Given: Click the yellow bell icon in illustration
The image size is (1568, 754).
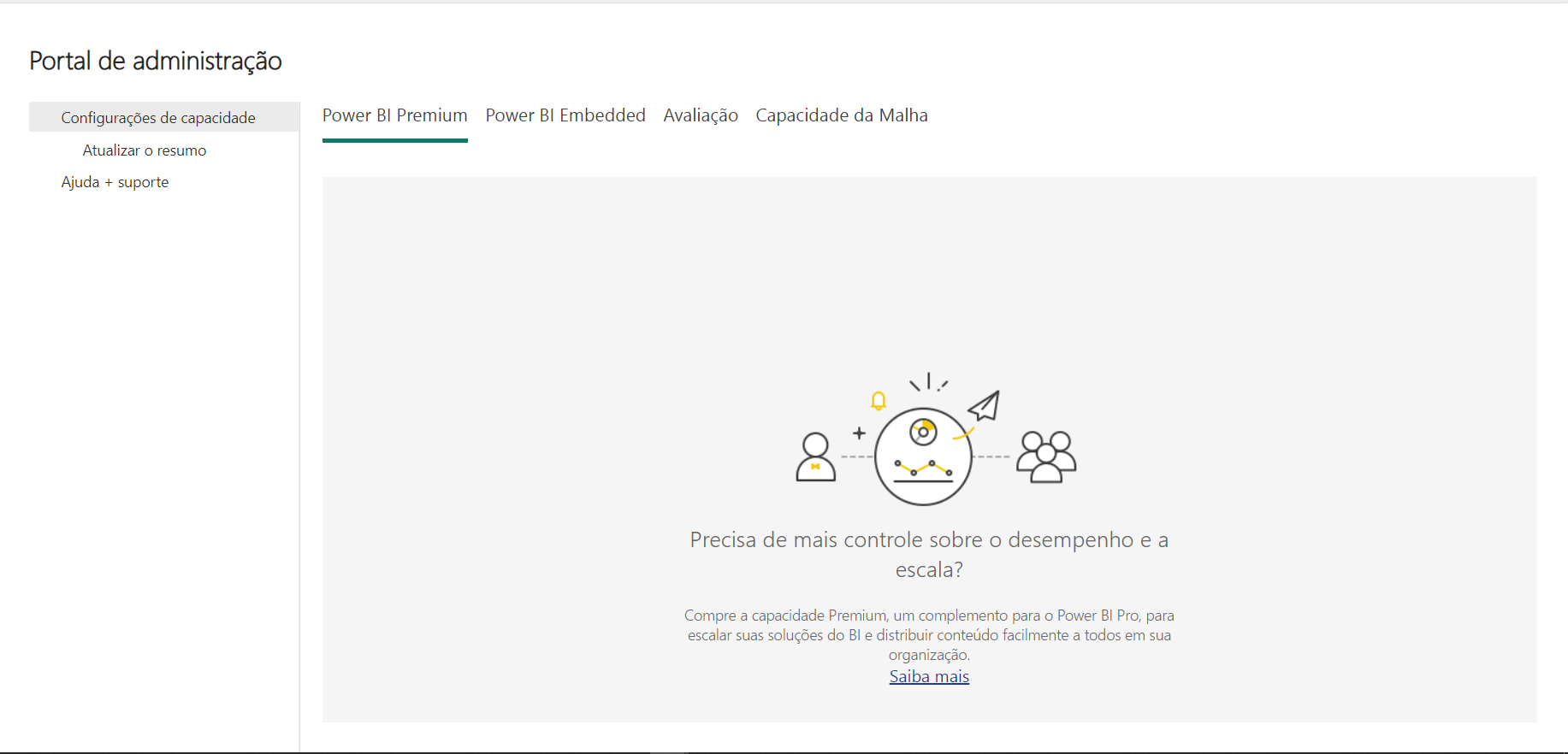Looking at the screenshot, I should pyautogui.click(x=878, y=400).
